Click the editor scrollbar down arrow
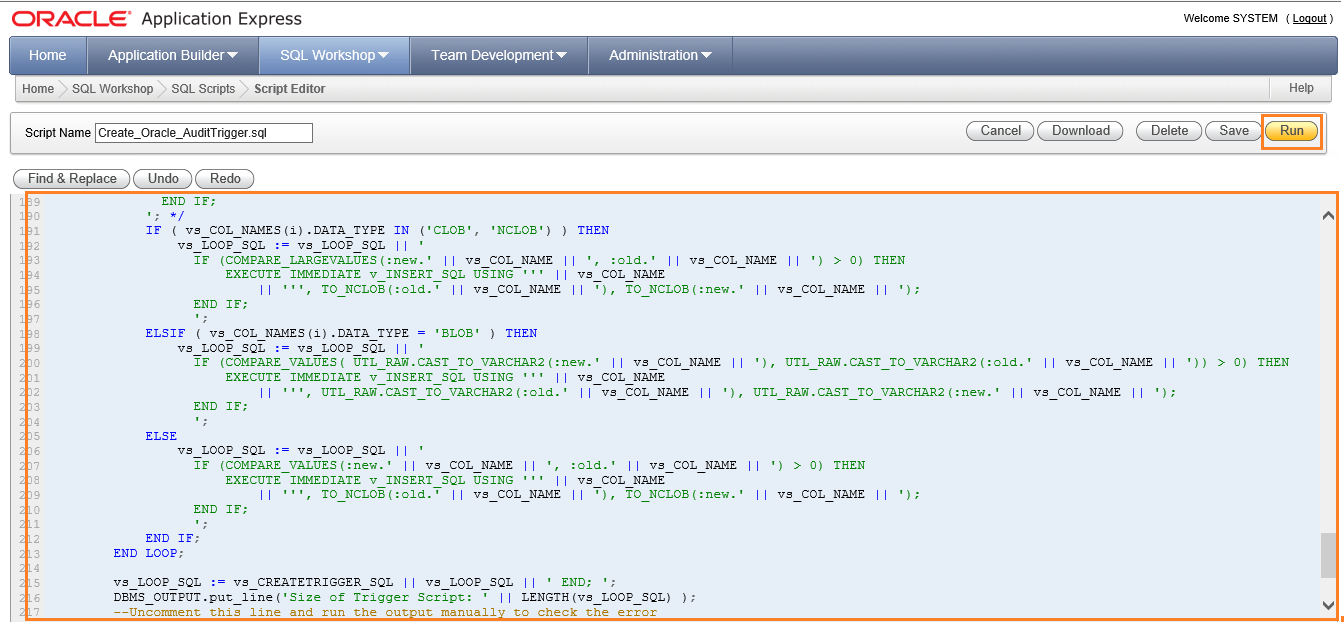Viewport: 1344px width, 622px height. coord(1328,605)
